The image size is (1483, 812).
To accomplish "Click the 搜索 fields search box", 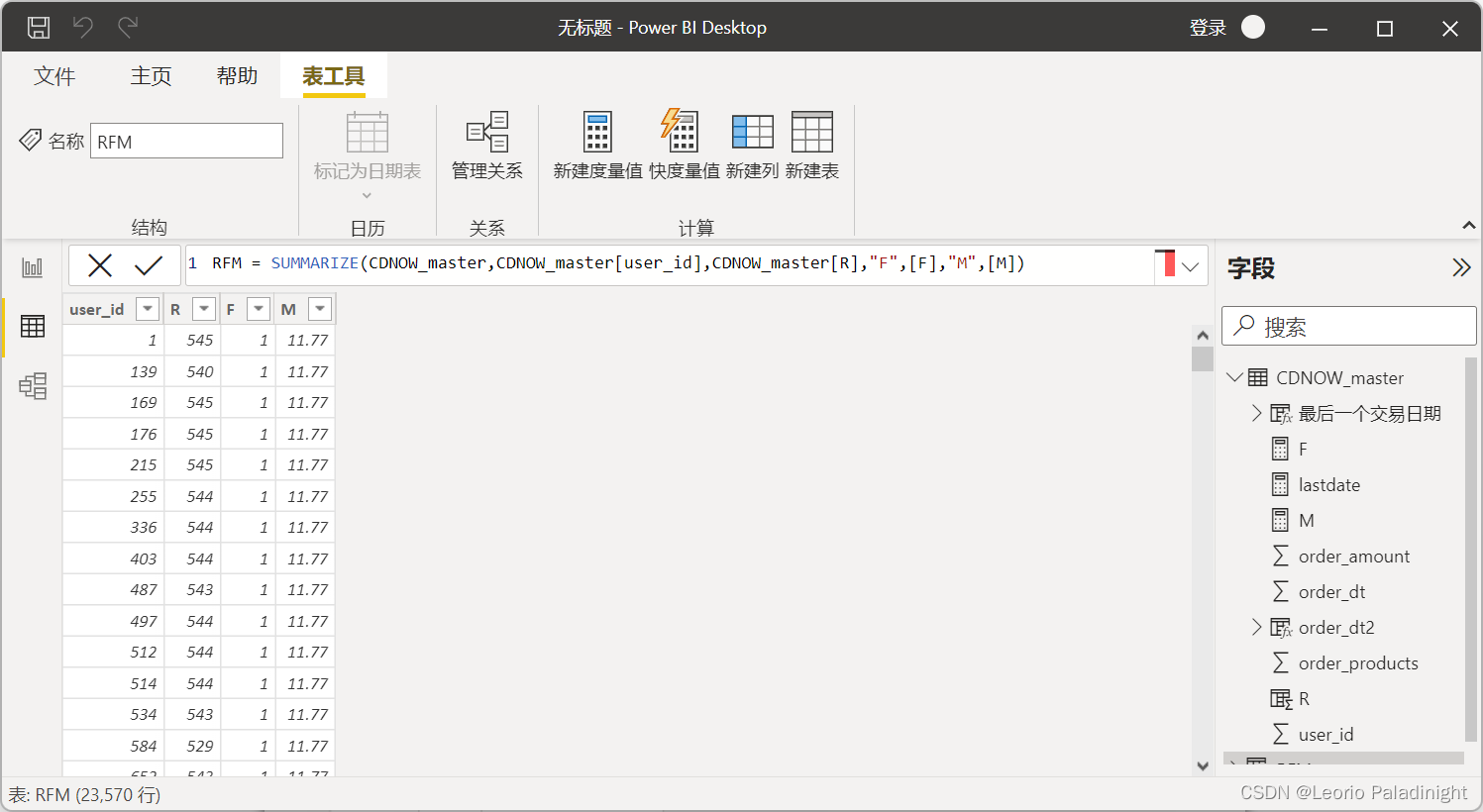I will (1349, 326).
